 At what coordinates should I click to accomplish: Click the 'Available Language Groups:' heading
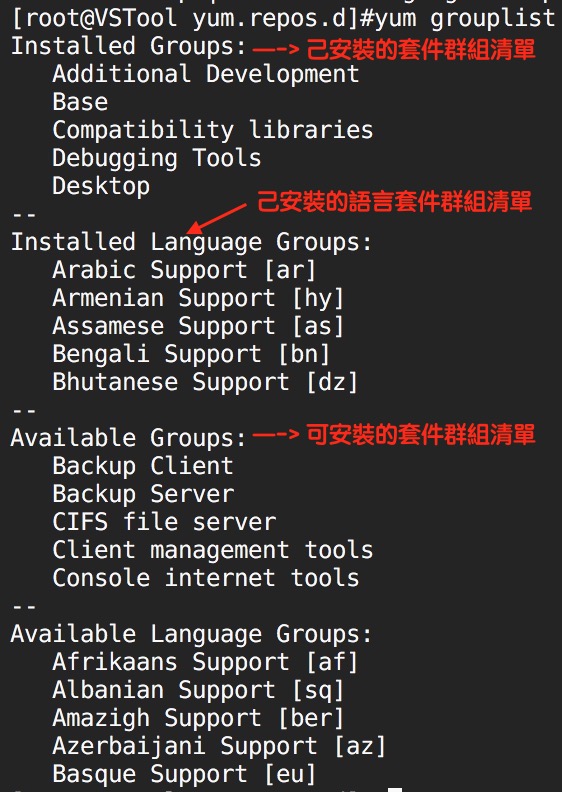(191, 634)
